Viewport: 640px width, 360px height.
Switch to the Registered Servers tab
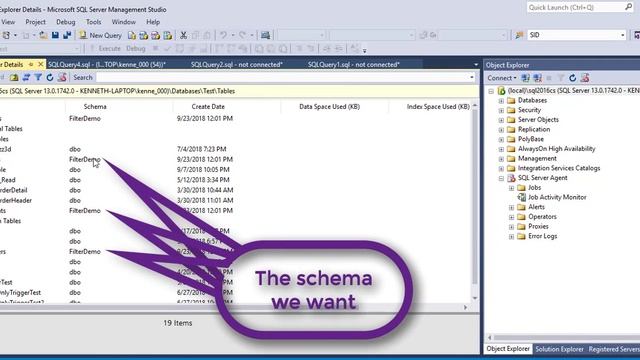(x=614, y=349)
